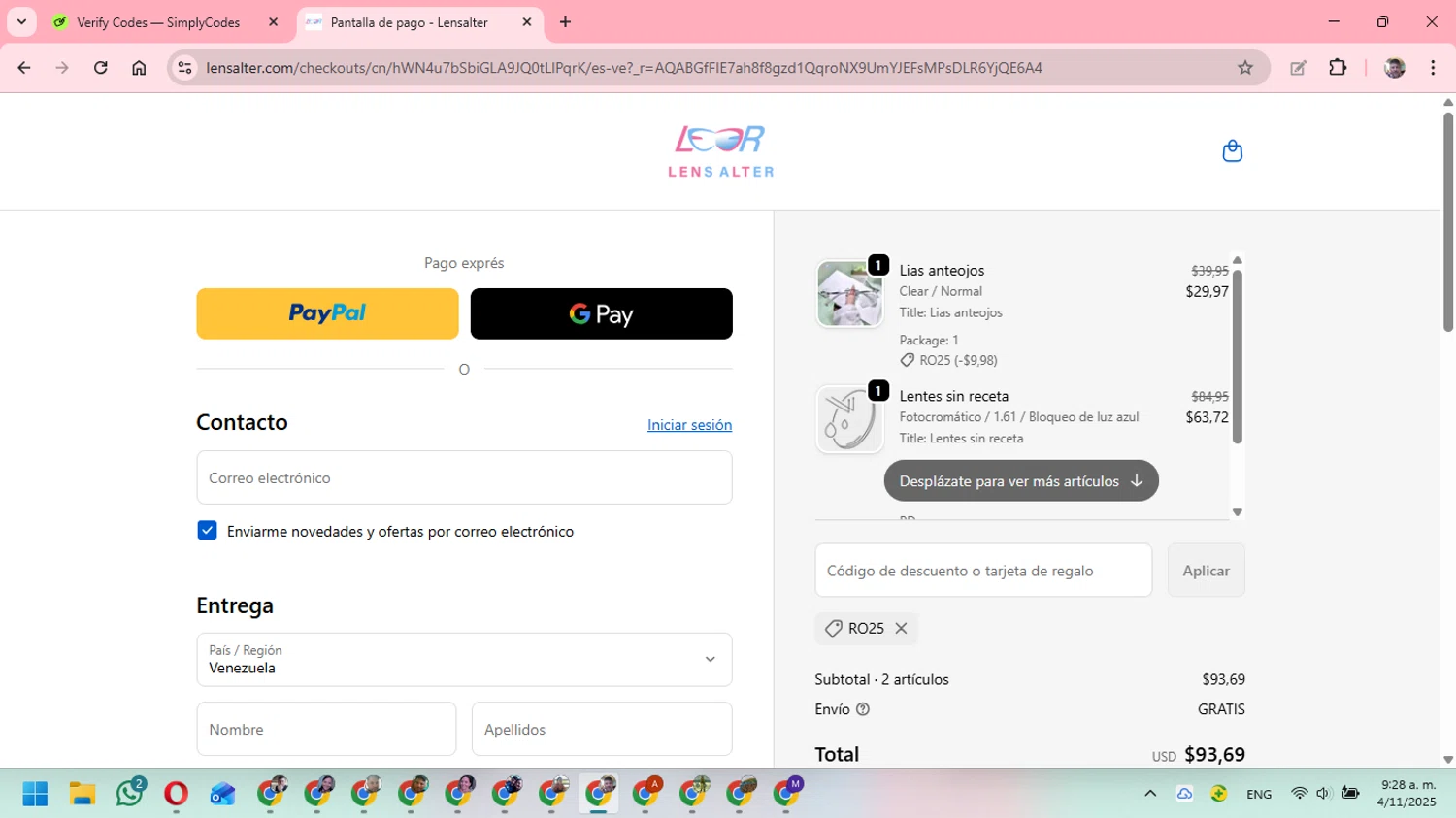Screen dimensions: 1456x818
Task: View site information icon in address bar
Action: pos(184,68)
